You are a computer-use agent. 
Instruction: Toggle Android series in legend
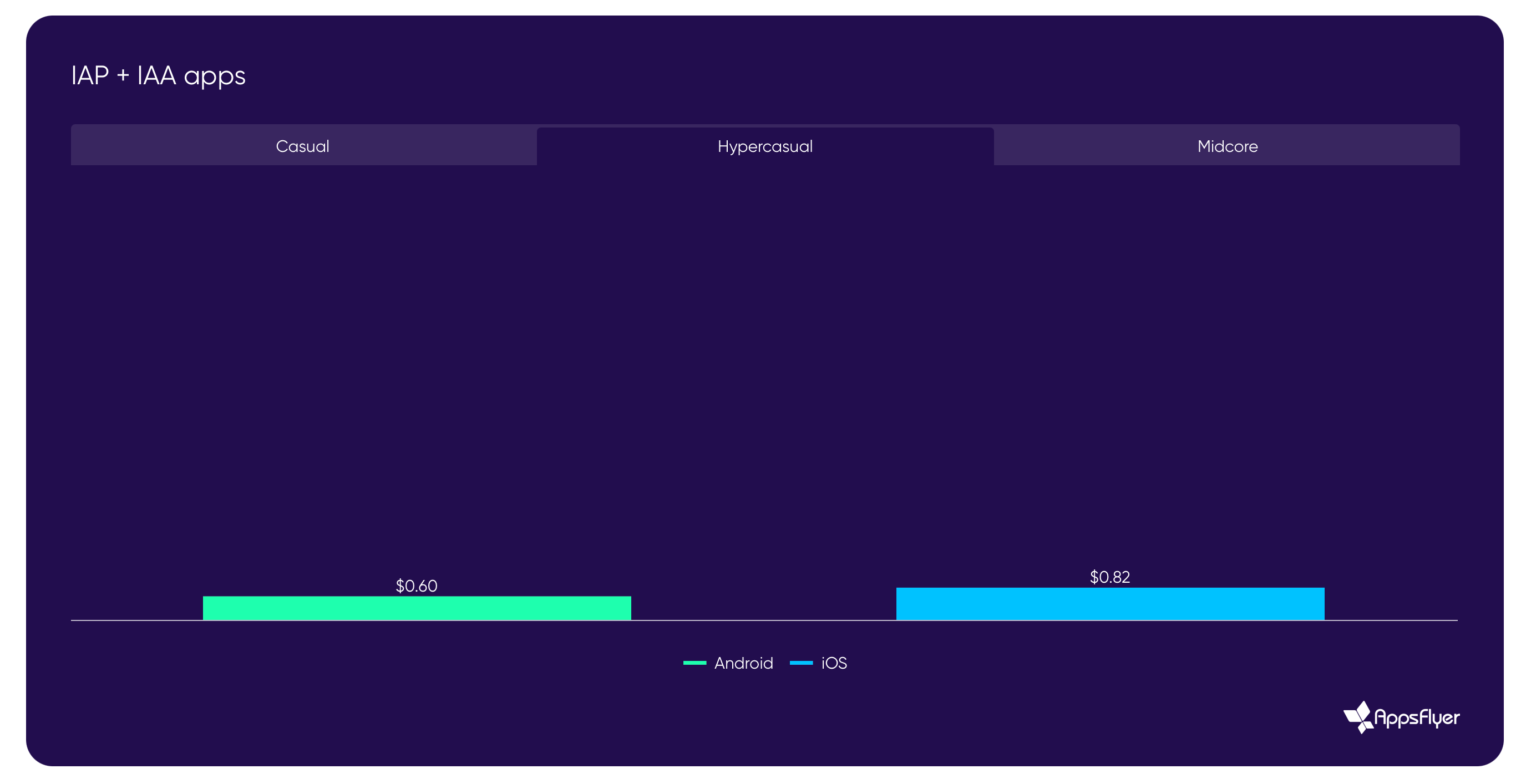pyautogui.click(x=728, y=663)
